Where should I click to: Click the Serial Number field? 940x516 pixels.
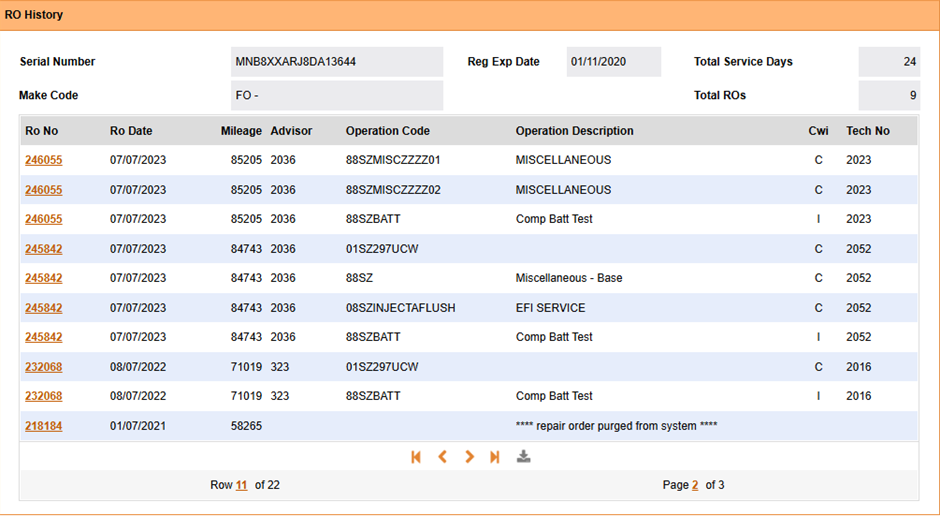[x=336, y=62]
